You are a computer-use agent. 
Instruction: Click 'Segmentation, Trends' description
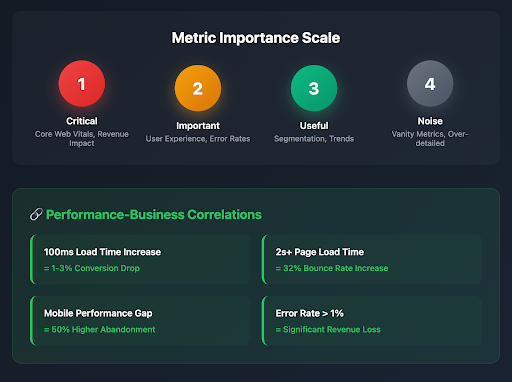[x=314, y=139]
